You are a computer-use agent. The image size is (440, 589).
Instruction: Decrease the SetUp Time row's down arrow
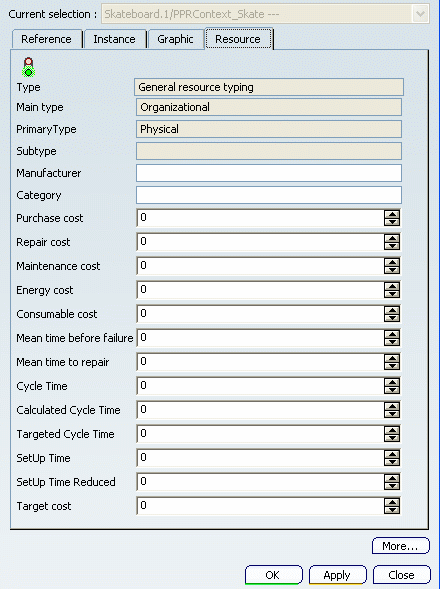(x=392, y=462)
